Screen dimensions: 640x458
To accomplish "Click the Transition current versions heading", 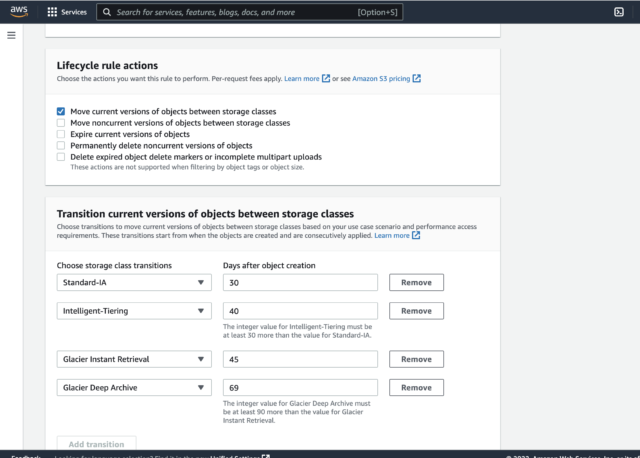I will coord(205,214).
